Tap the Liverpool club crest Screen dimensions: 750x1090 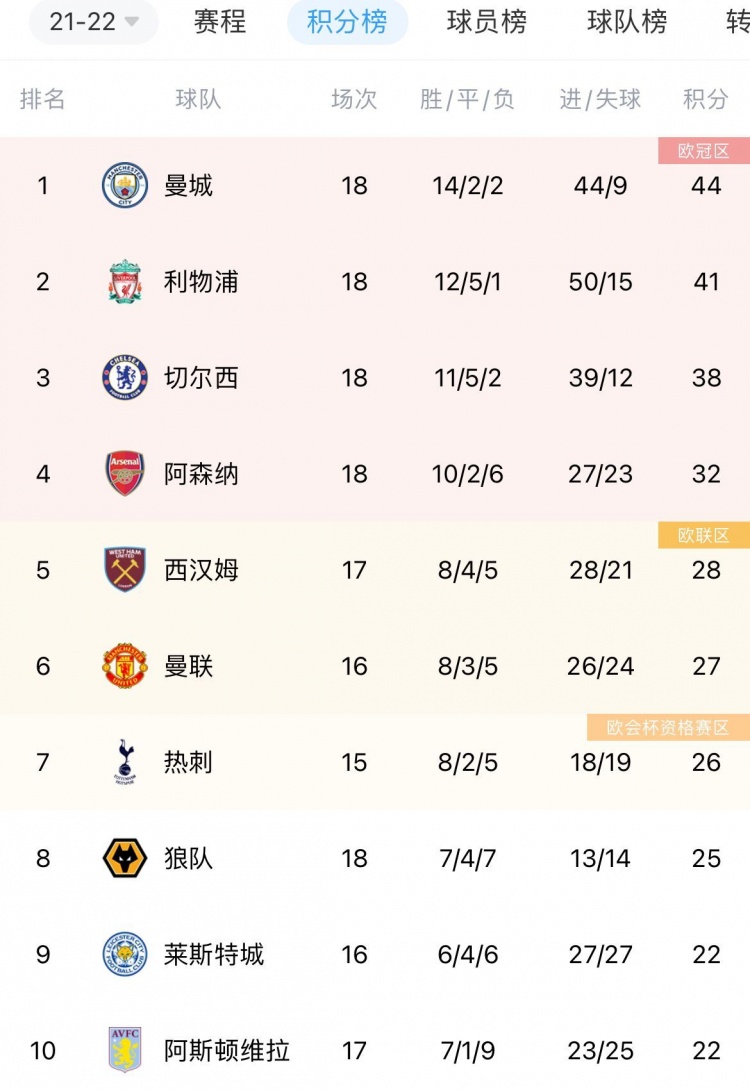click(125, 281)
